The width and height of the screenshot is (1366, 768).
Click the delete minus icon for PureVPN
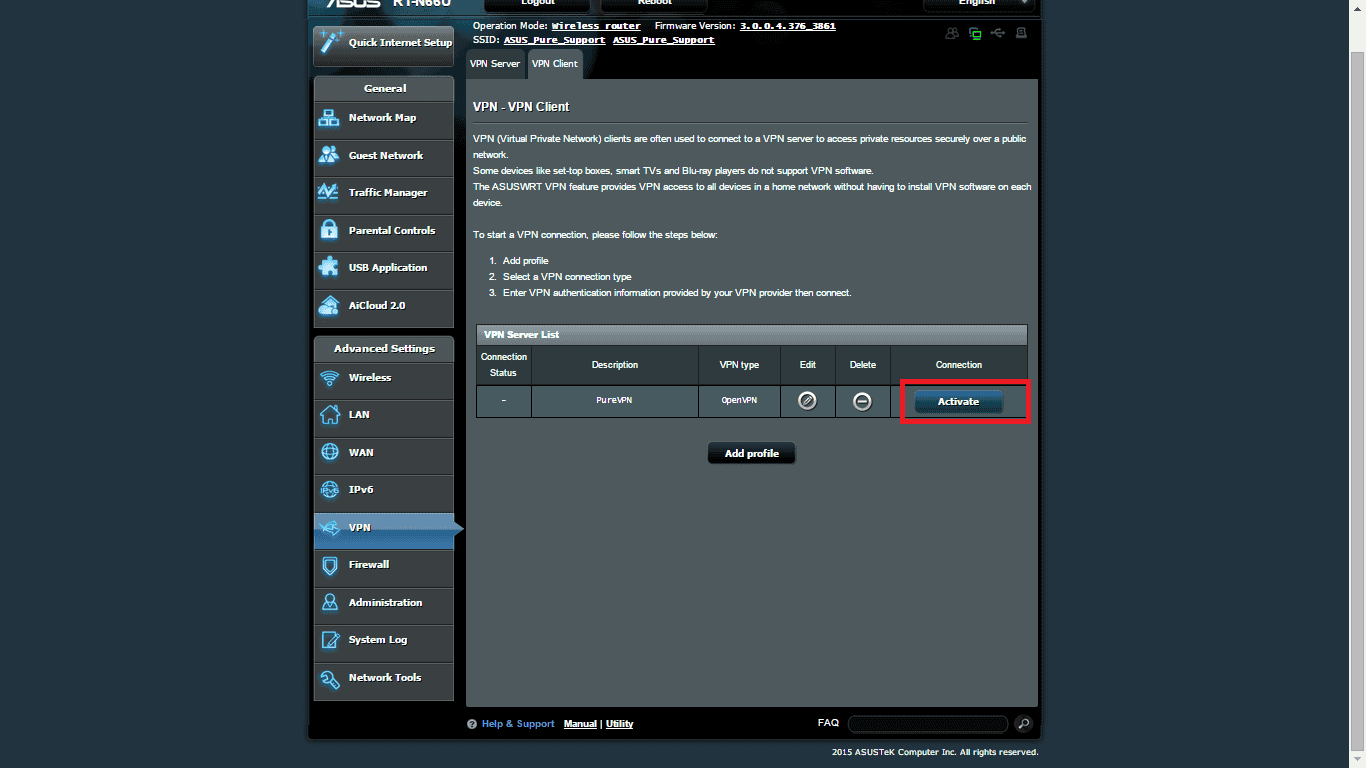pyautogui.click(x=862, y=401)
